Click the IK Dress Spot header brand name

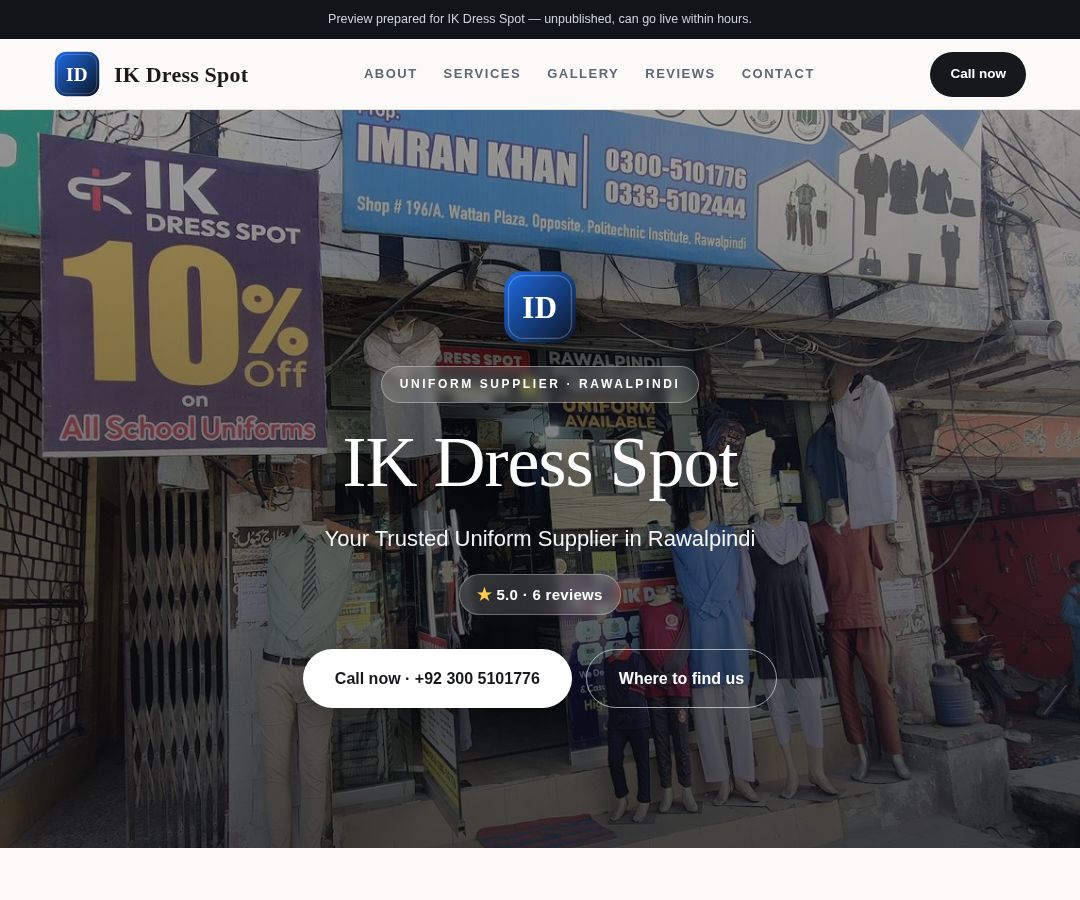pos(181,74)
